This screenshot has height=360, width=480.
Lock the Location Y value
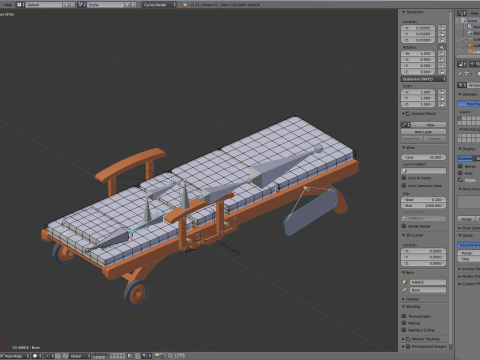(442, 34)
